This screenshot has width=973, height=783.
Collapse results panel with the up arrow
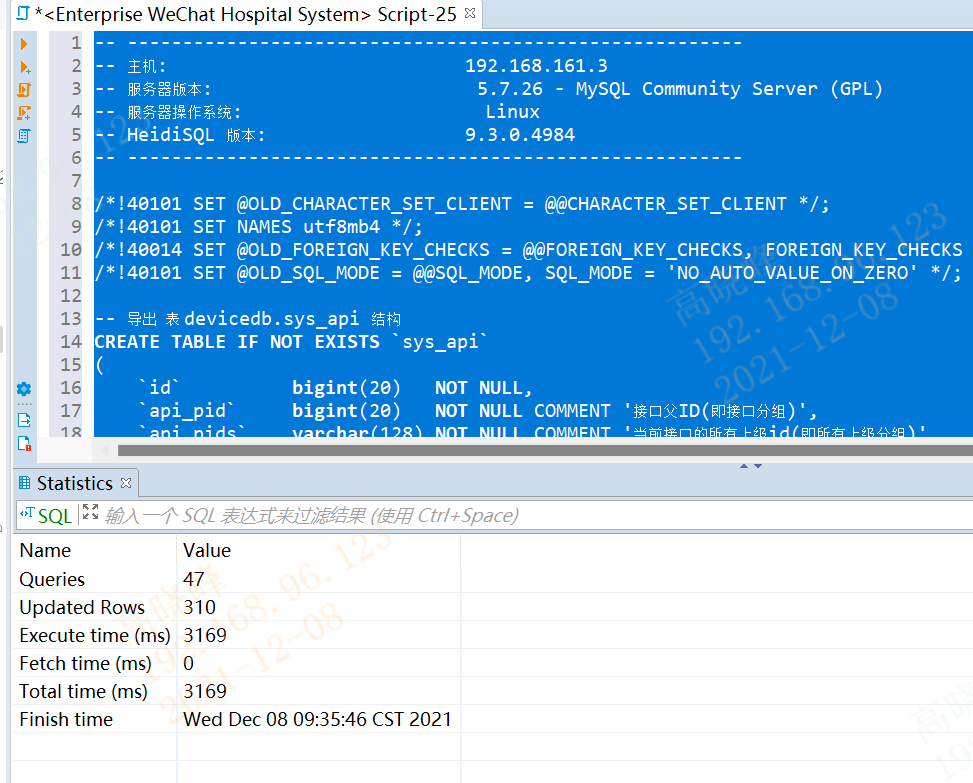tap(744, 465)
